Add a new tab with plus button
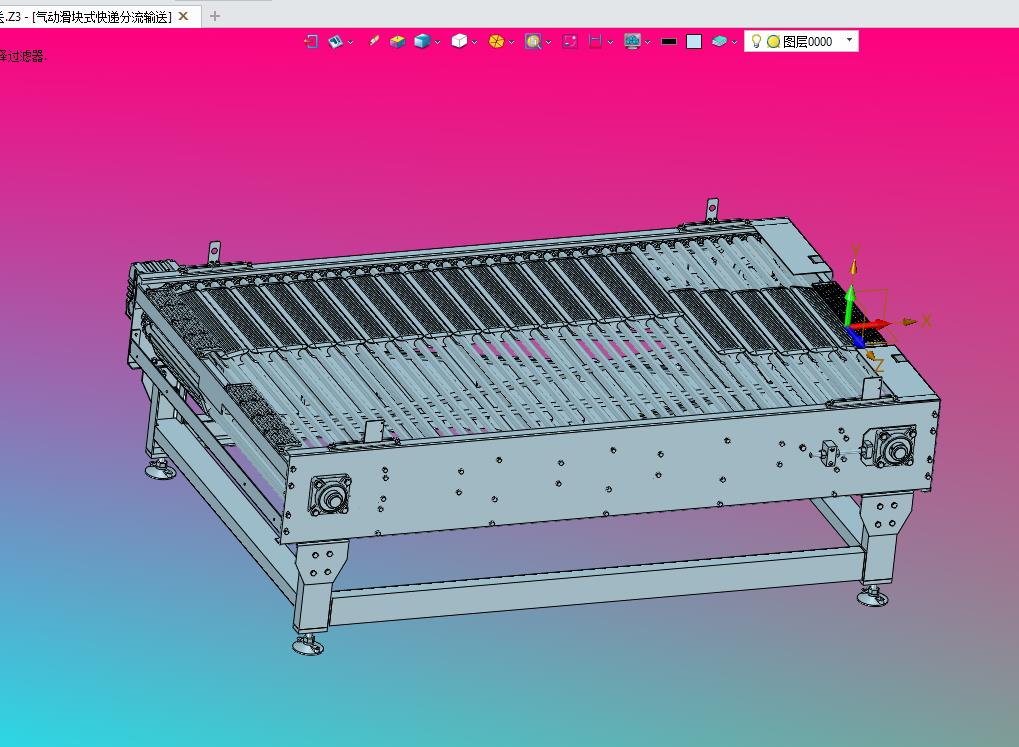Screen dimensions: 1019x747 coord(215,16)
